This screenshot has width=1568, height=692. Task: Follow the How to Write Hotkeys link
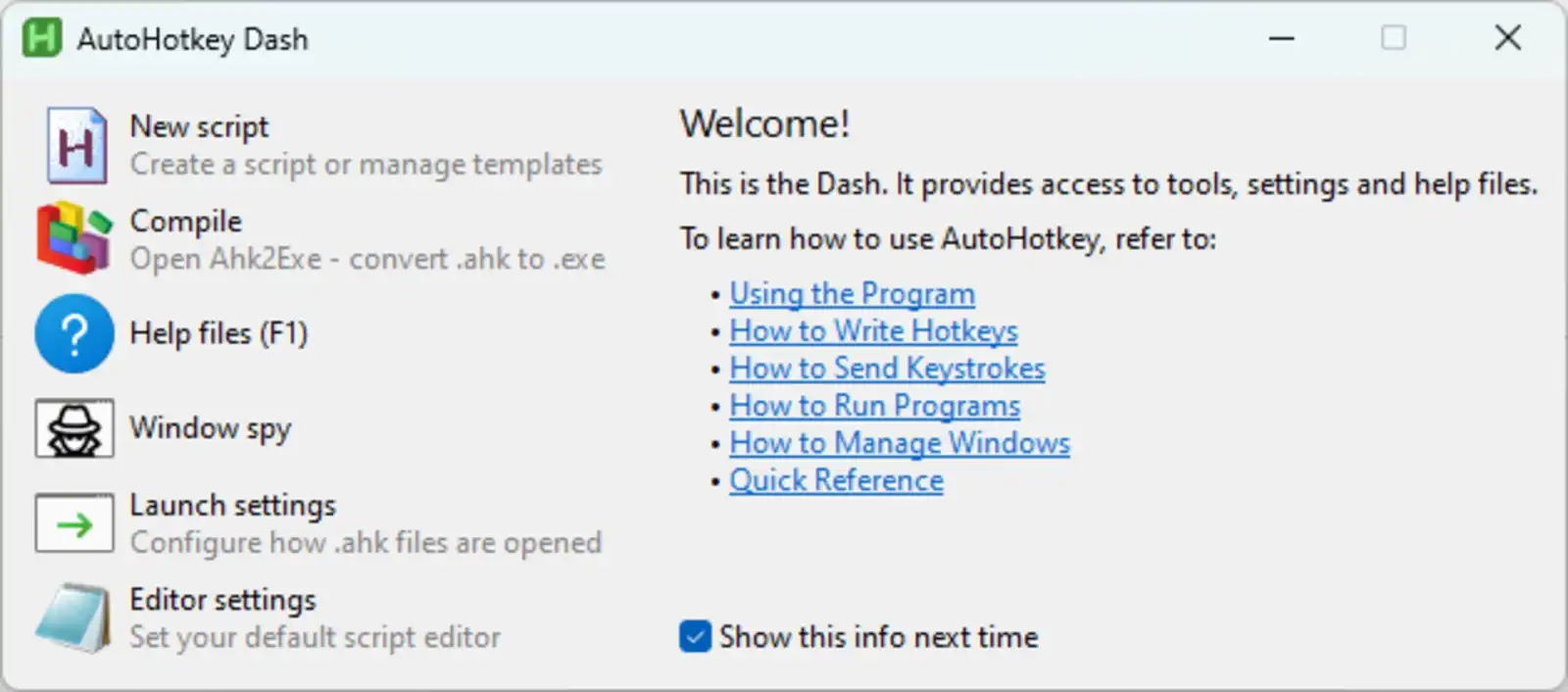[x=873, y=330]
